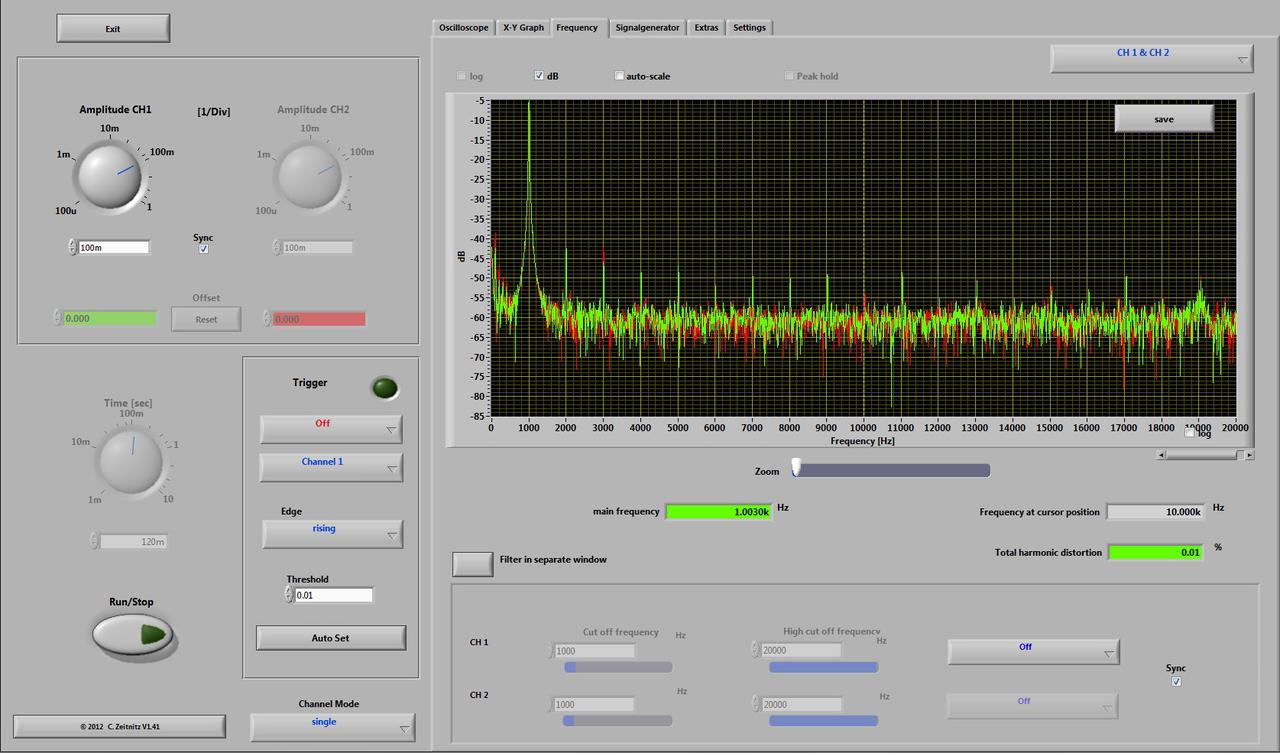The height and width of the screenshot is (753, 1280).
Task: Click the Total harmonic distortion value
Action: tap(1154, 552)
